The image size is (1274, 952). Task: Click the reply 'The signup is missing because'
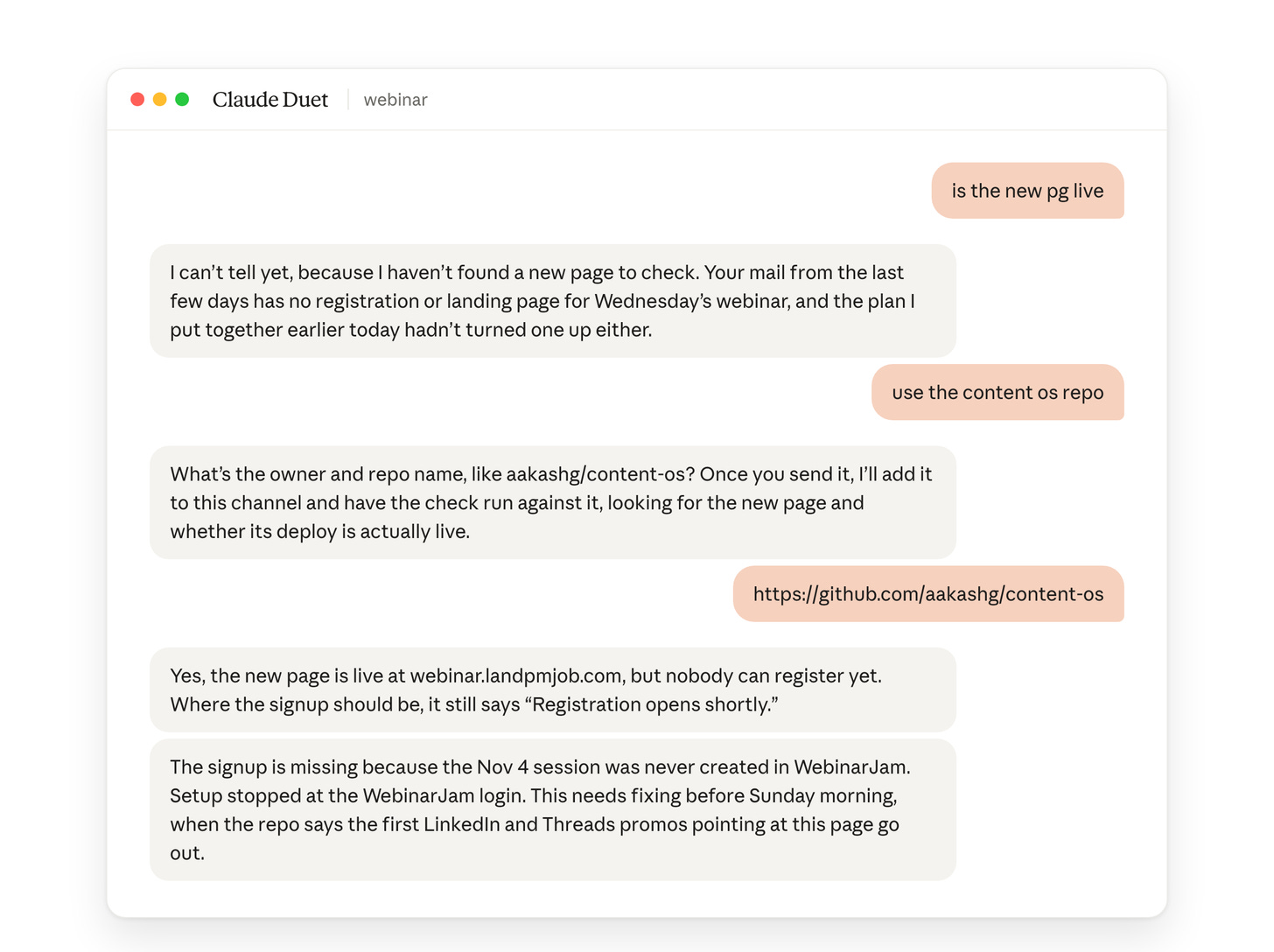[553, 809]
